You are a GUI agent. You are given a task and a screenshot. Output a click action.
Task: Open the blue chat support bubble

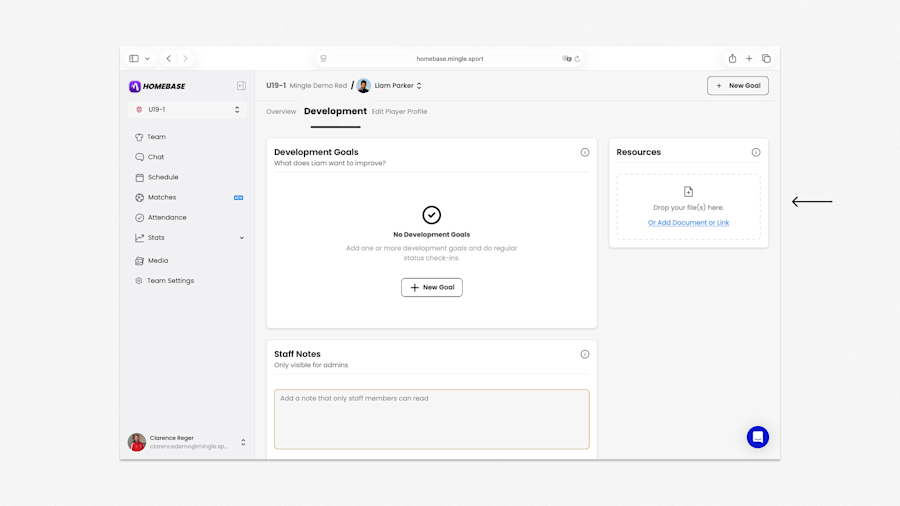coord(758,437)
